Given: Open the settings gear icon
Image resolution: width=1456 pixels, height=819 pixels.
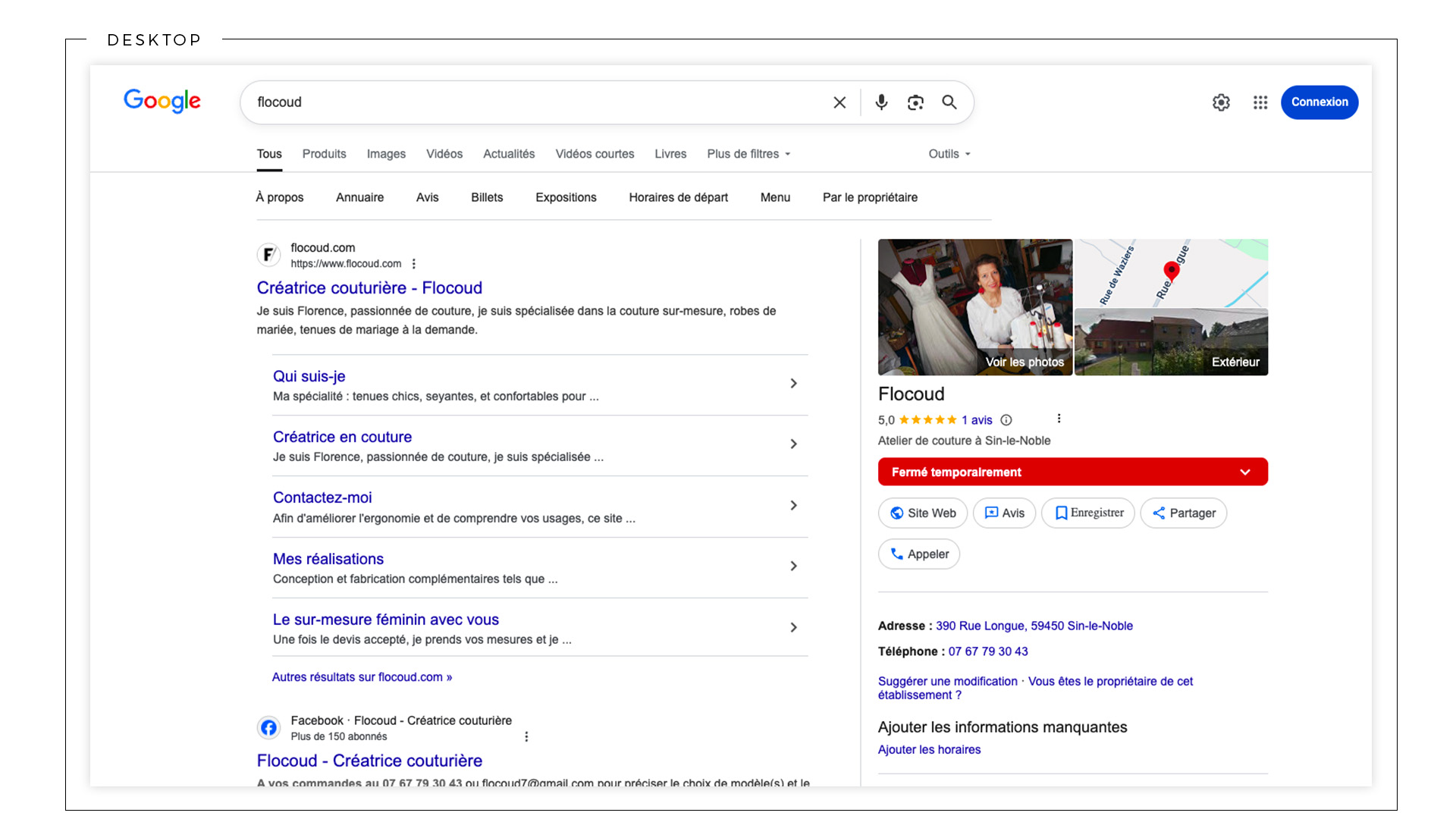Looking at the screenshot, I should [1221, 102].
